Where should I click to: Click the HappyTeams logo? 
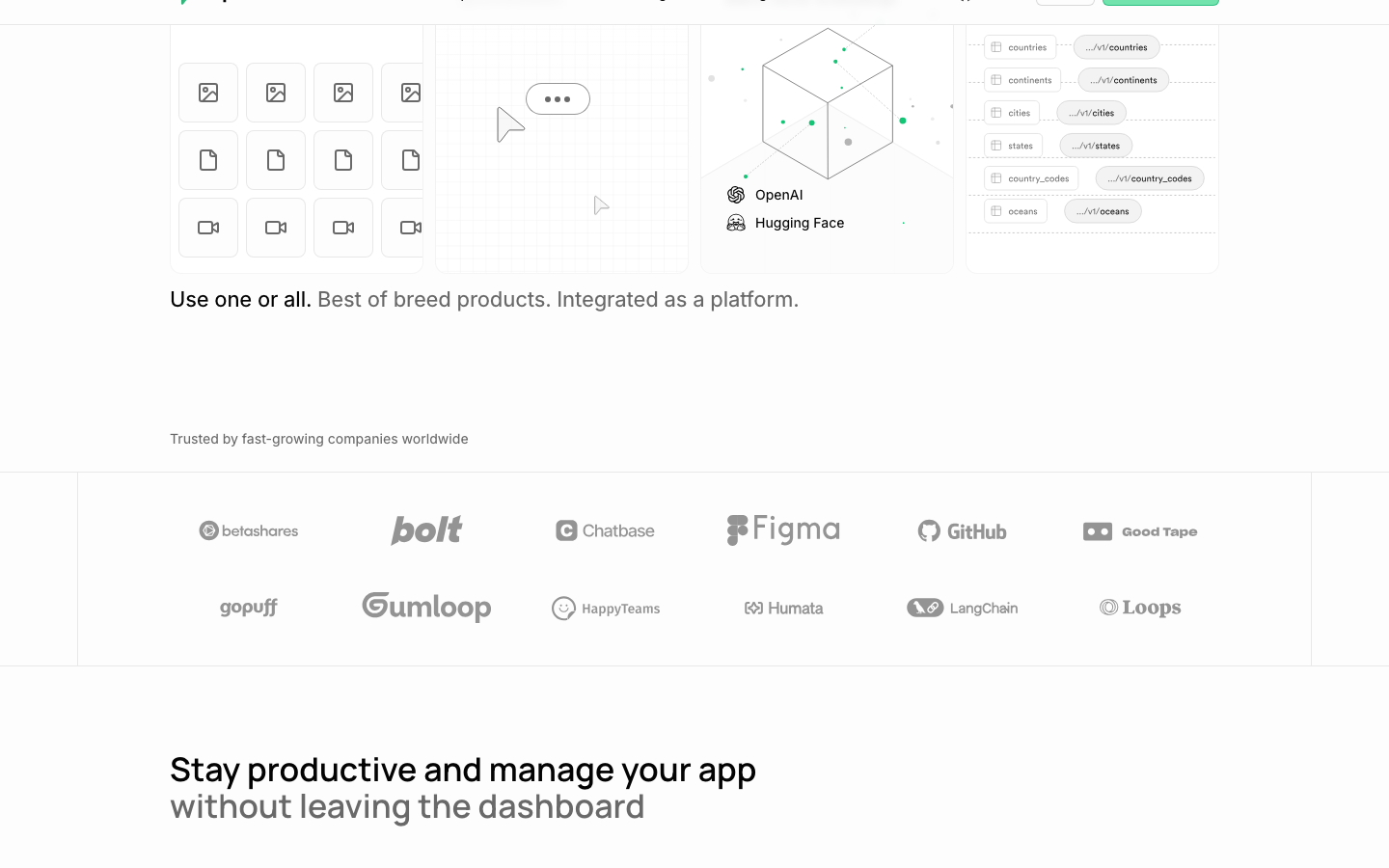(x=606, y=609)
